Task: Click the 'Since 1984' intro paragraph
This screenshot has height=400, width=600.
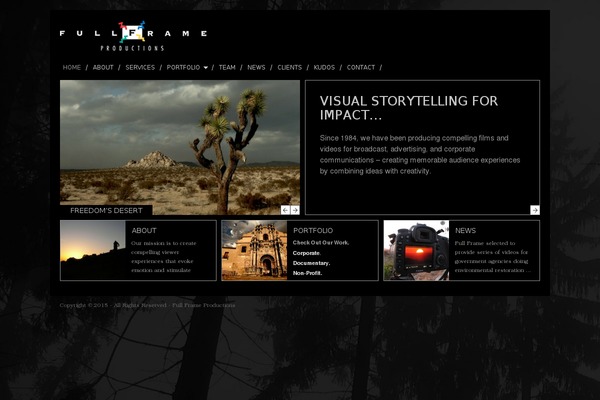Action: point(420,154)
